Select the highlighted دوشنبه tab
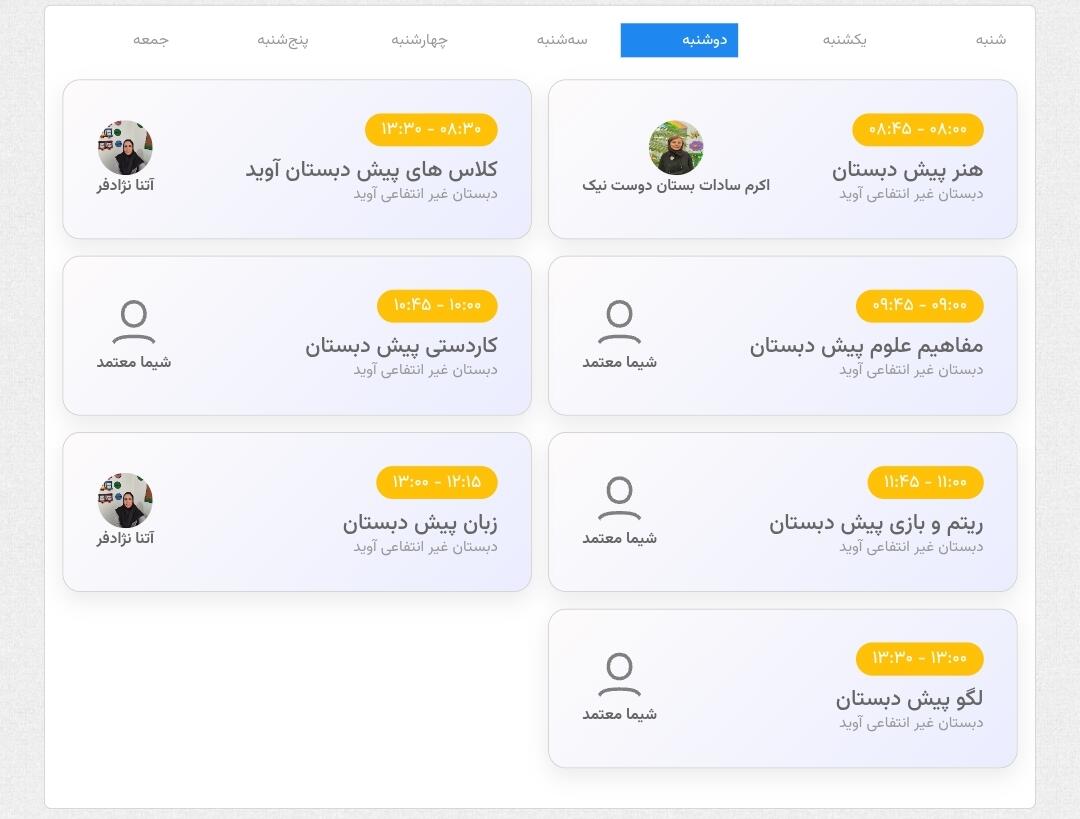This screenshot has width=1080, height=819. 679,40
